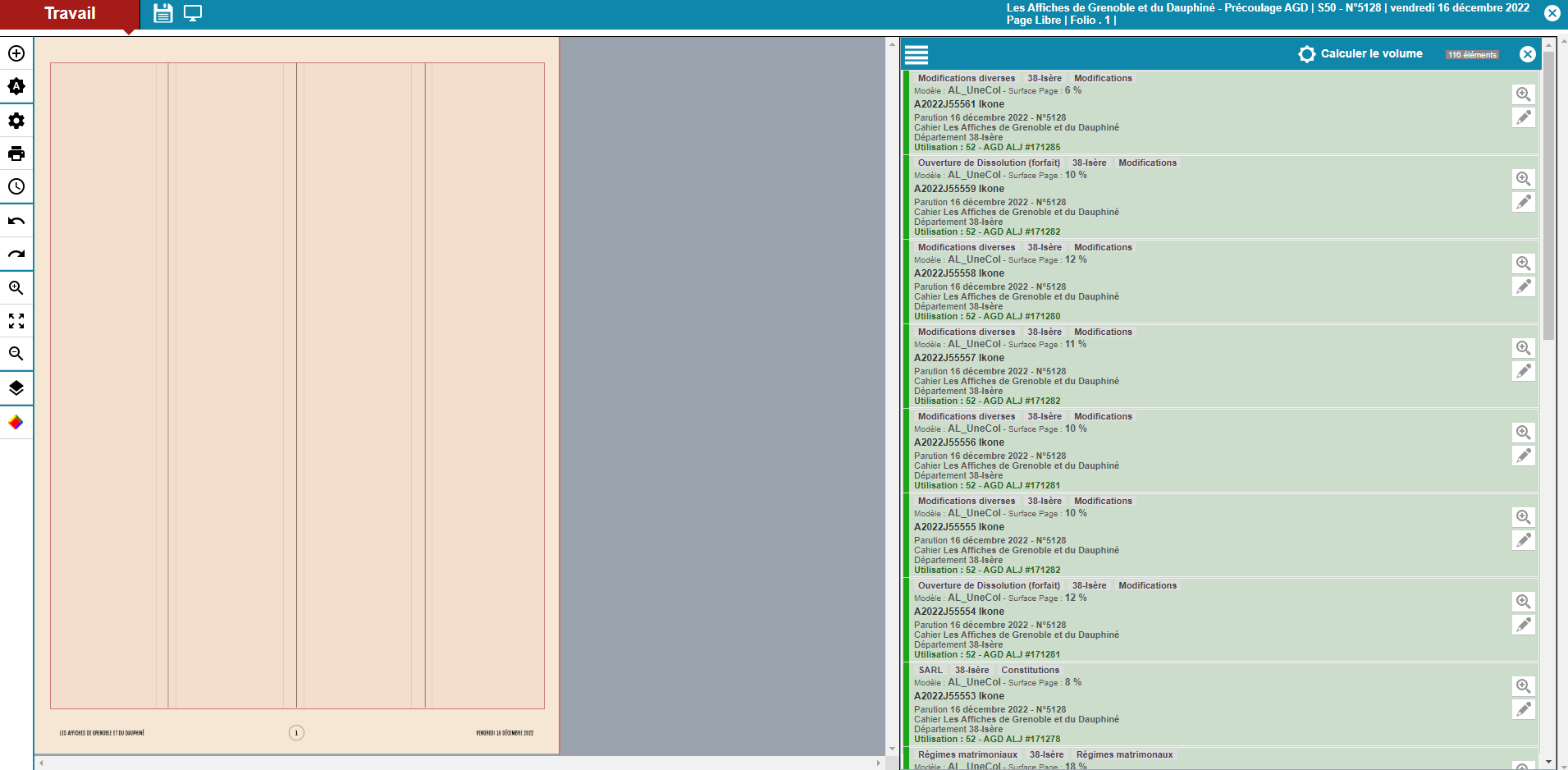Image resolution: width=1568 pixels, height=770 pixels.
Task: Click the monitor display icon in header
Action: pyautogui.click(x=193, y=13)
